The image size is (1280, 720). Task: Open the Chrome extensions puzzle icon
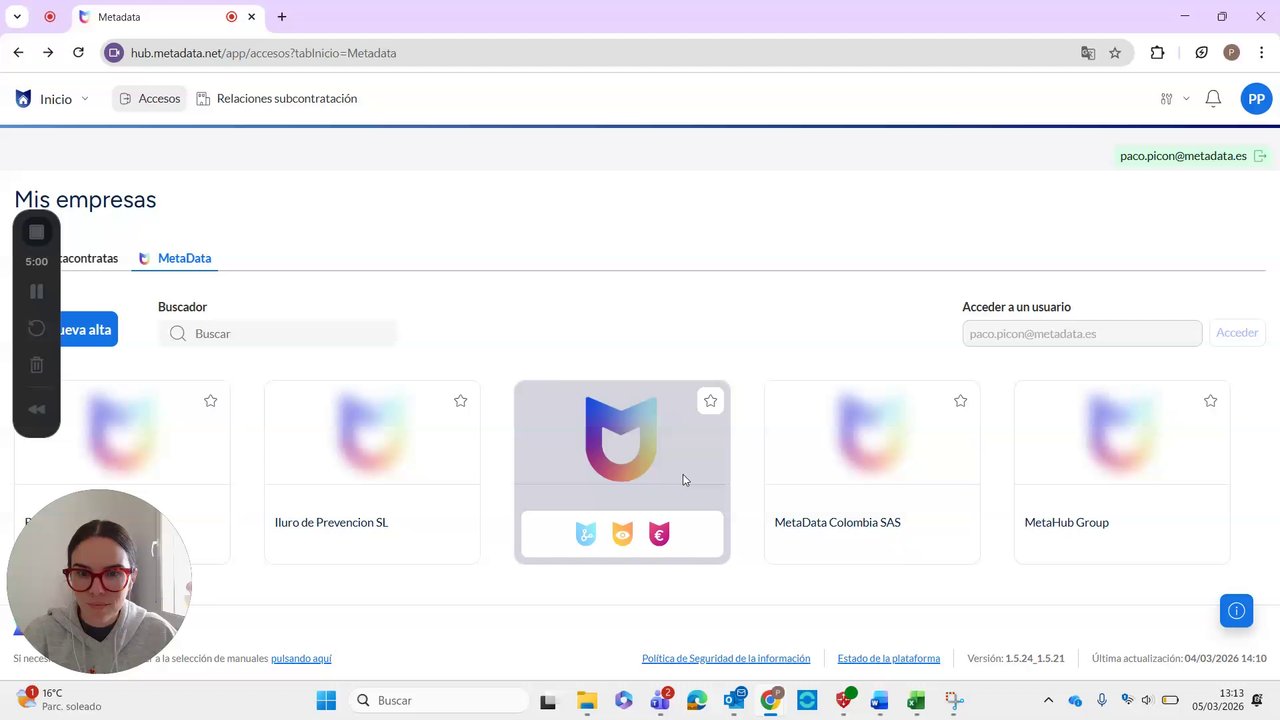point(1157,53)
